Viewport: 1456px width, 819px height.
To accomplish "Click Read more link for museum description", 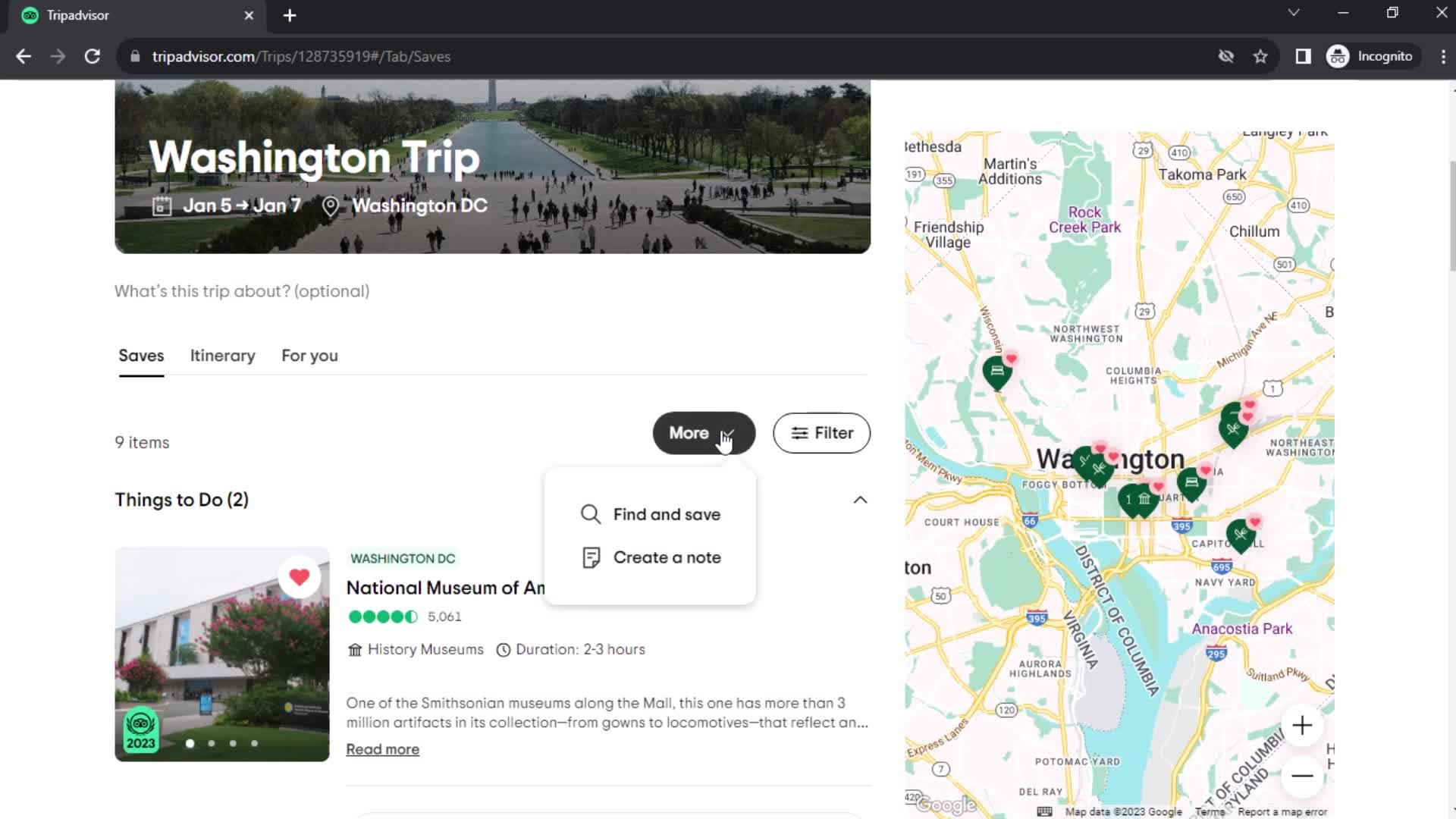I will 382,749.
